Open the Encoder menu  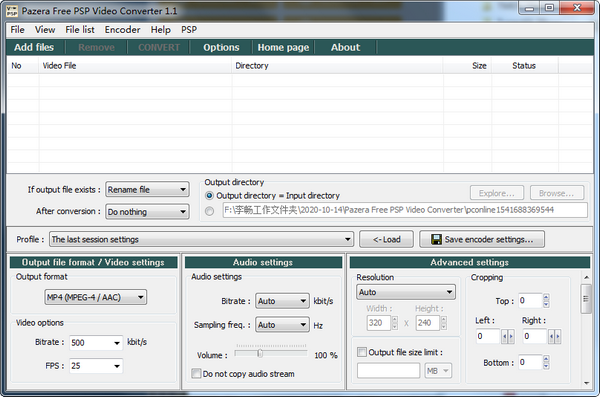tap(122, 30)
